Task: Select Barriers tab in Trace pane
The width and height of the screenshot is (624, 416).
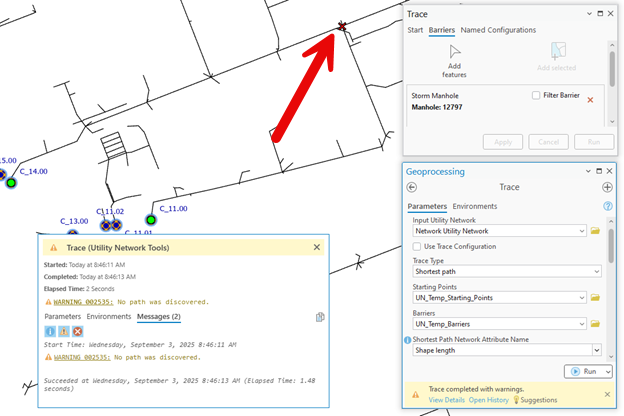Action: (x=442, y=30)
